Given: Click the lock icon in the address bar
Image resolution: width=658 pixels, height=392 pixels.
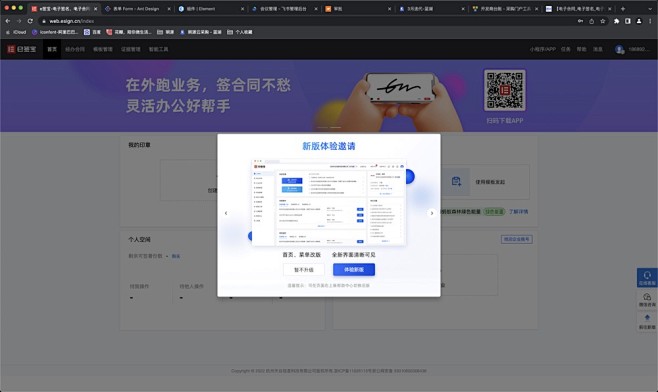Looking at the screenshot, I should coord(44,21).
